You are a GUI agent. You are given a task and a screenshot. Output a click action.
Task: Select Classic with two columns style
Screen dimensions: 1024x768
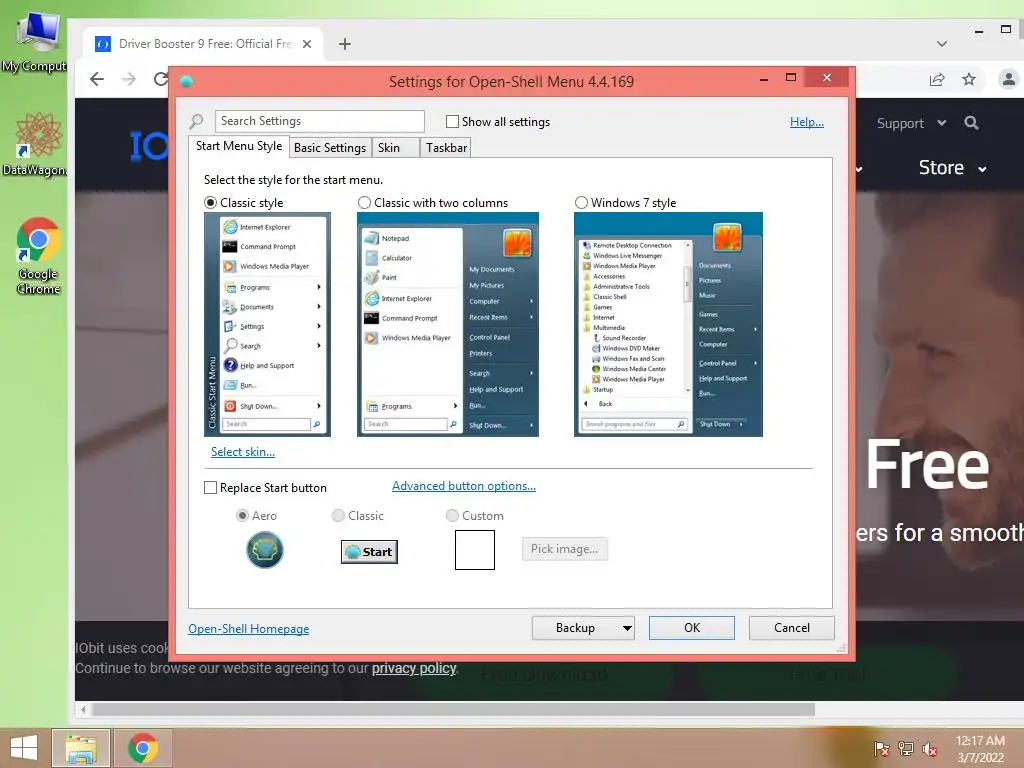point(364,202)
